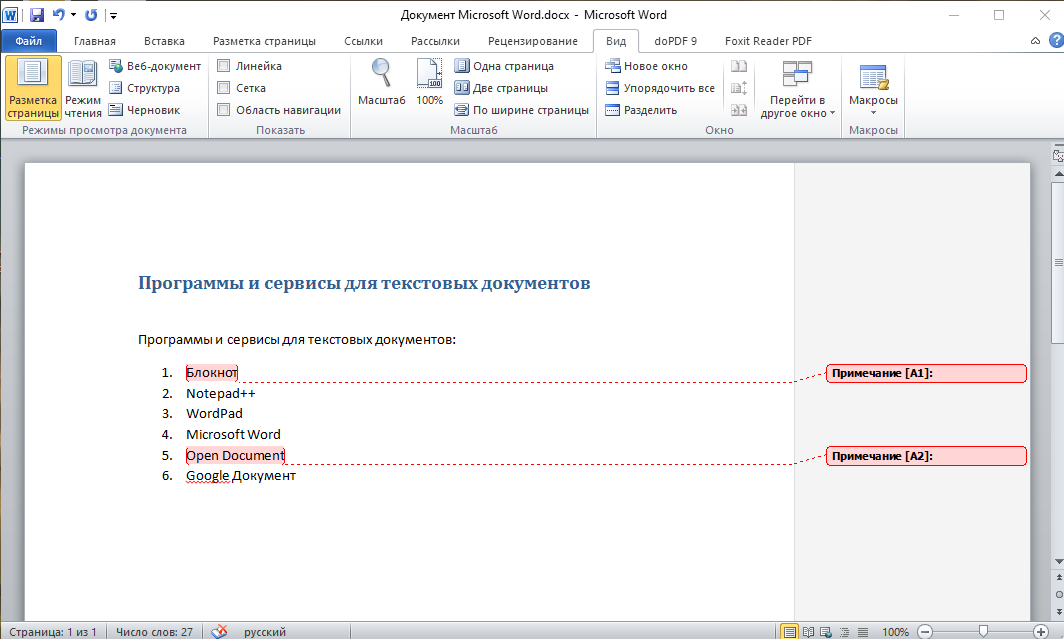Open the Главная tab
The width and height of the screenshot is (1064, 639).
tap(94, 41)
